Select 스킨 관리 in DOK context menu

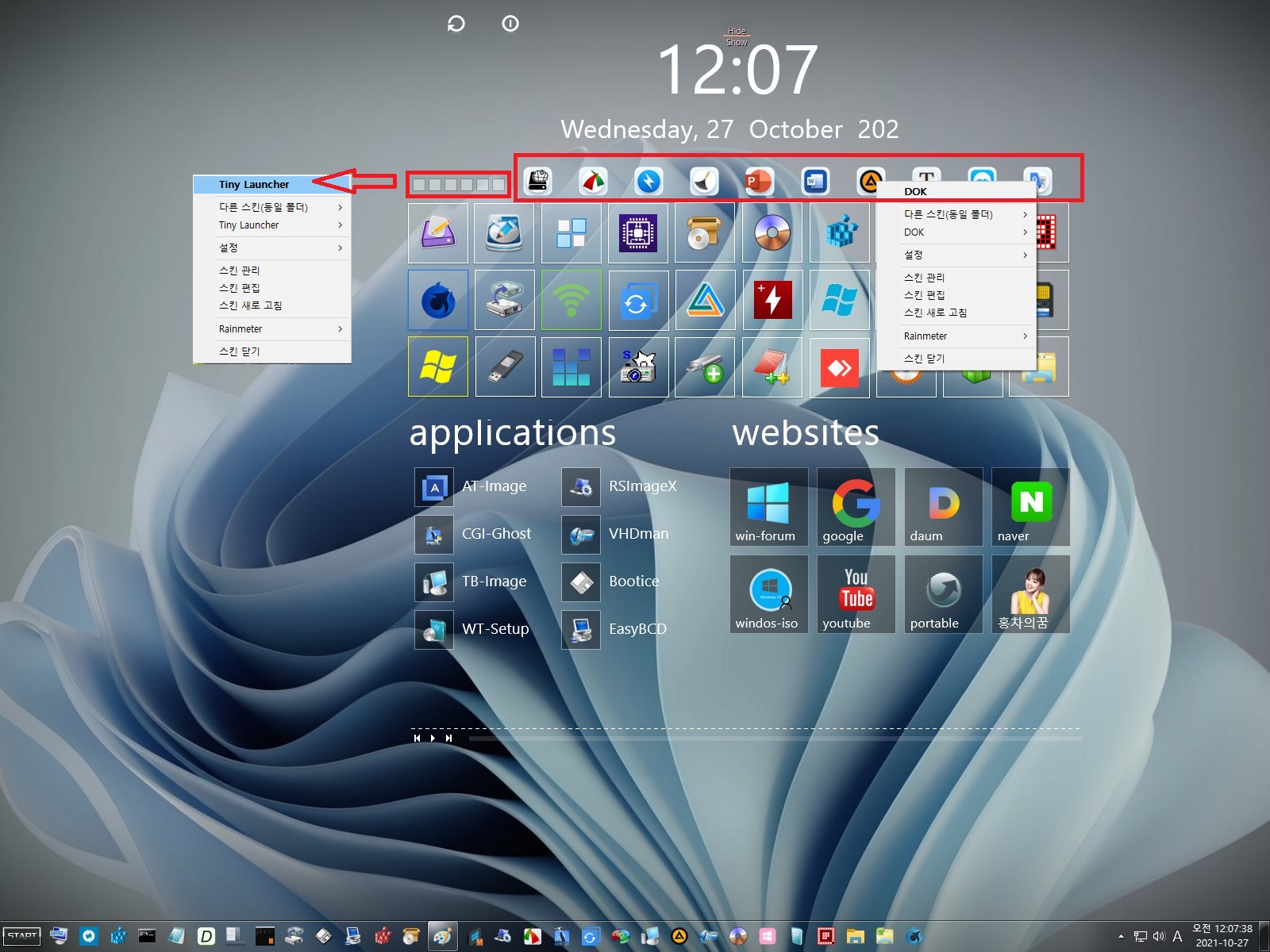click(956, 278)
